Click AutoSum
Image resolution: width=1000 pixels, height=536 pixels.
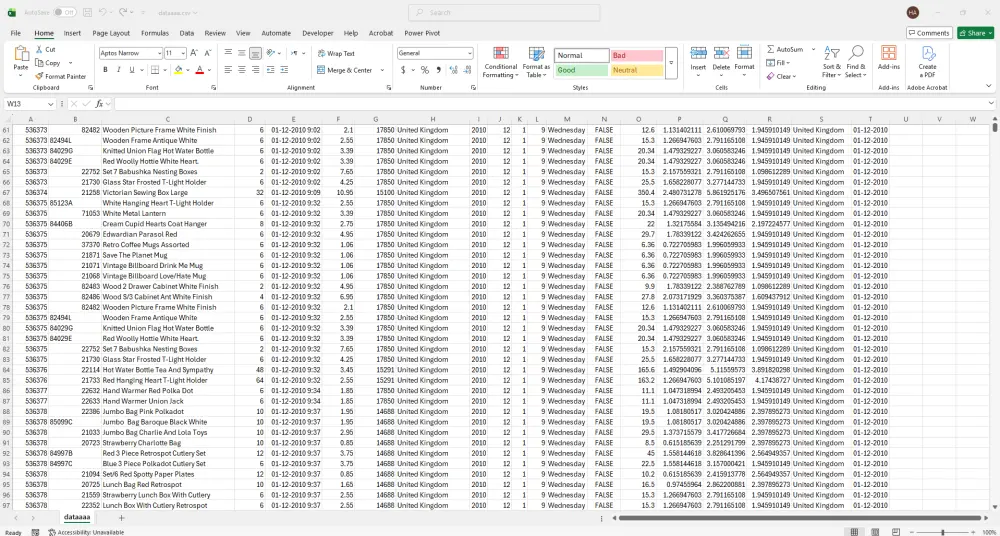(784, 49)
